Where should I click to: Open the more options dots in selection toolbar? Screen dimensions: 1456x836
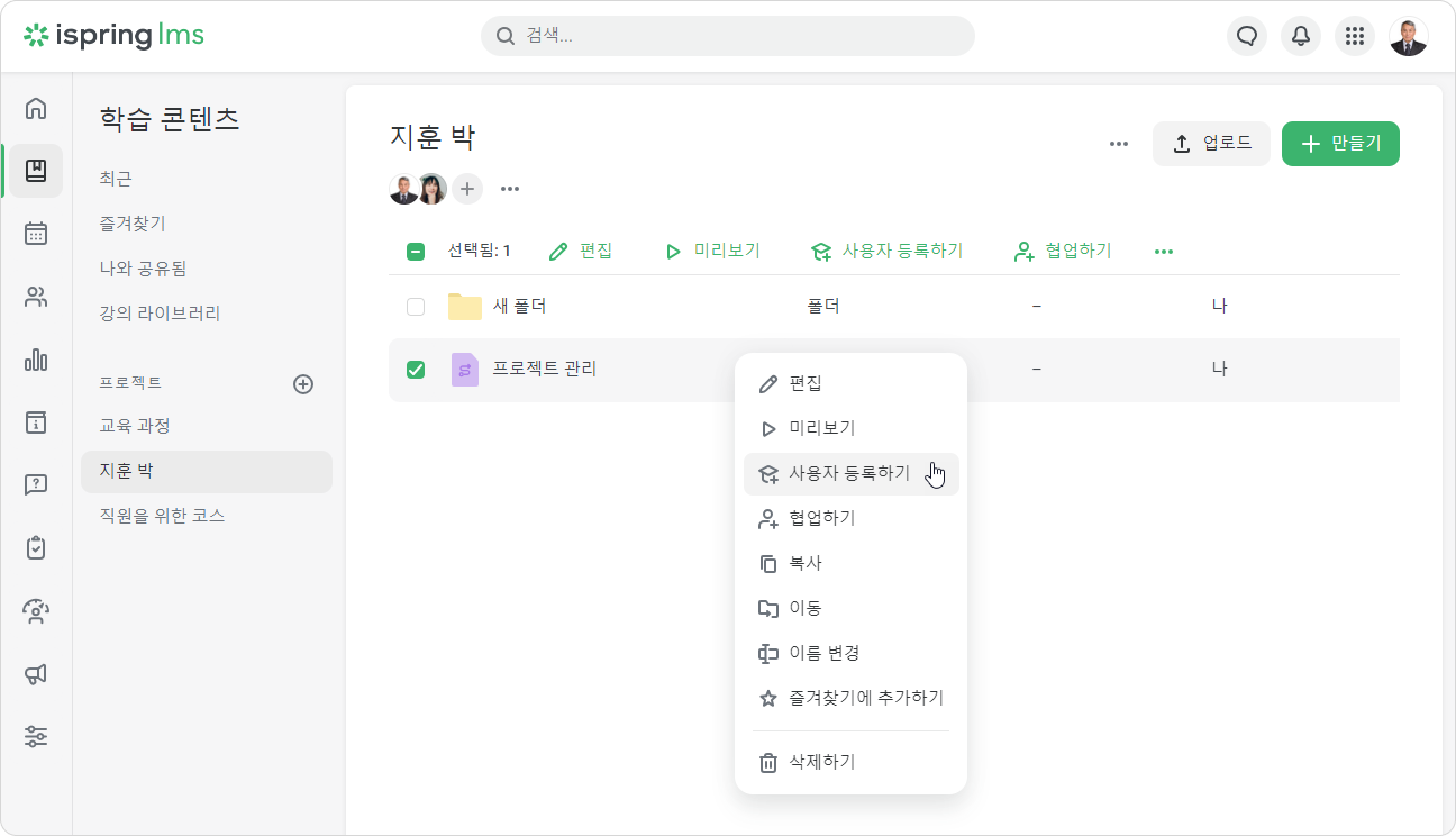pos(1163,252)
